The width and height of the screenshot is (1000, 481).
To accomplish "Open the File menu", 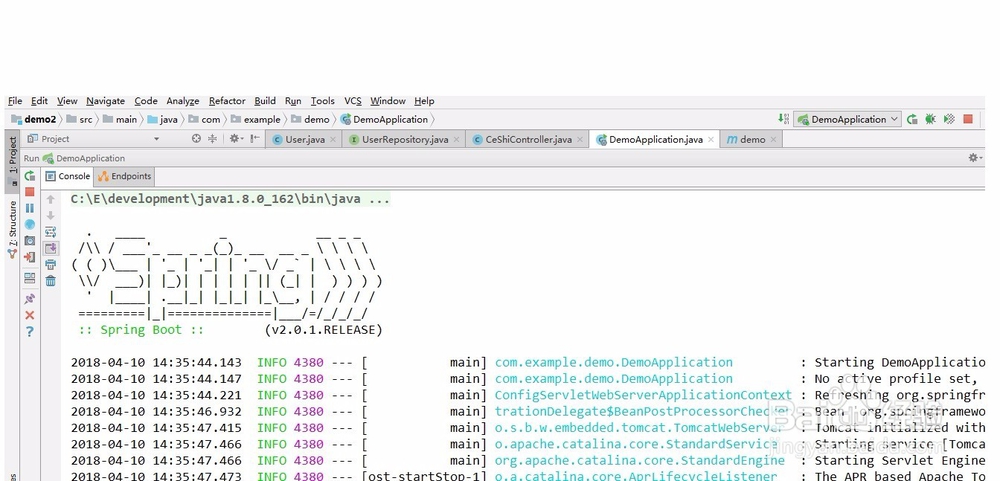I will point(15,101).
